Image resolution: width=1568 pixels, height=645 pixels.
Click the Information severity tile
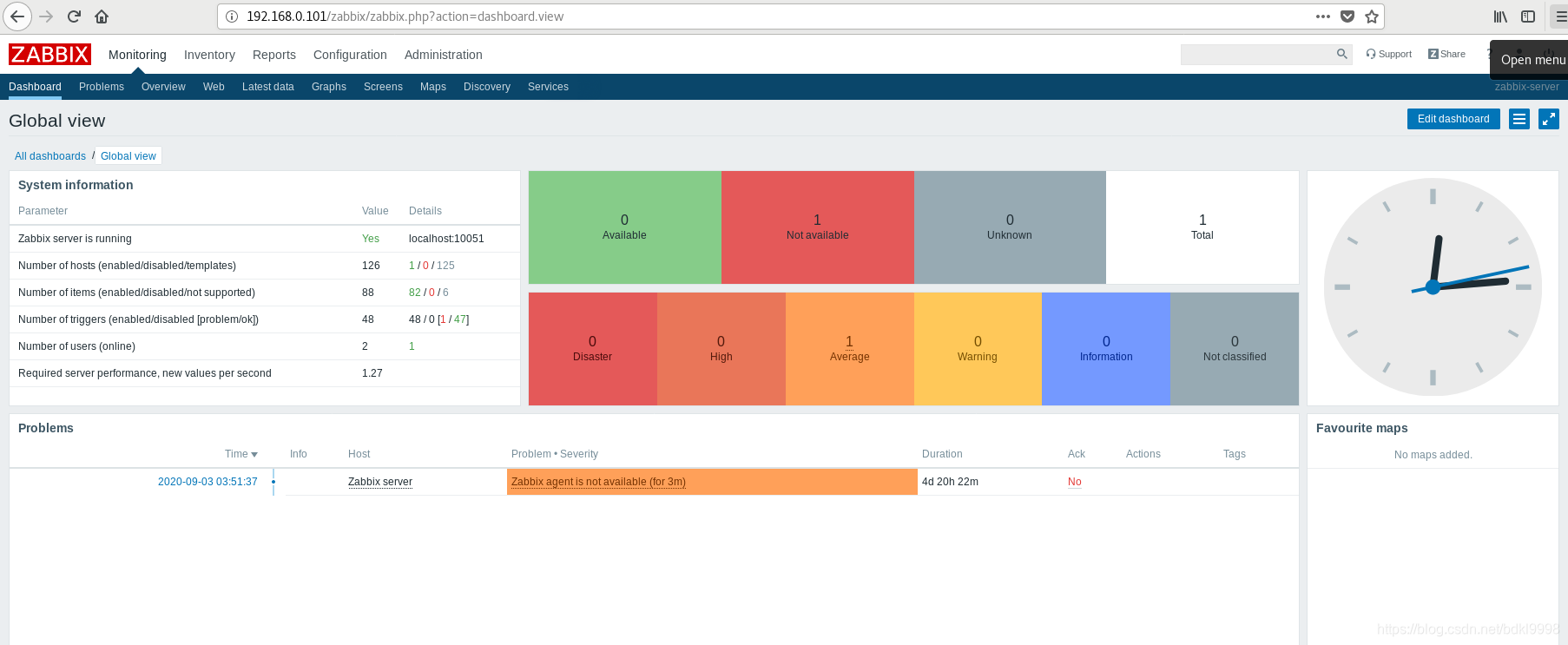[1106, 349]
